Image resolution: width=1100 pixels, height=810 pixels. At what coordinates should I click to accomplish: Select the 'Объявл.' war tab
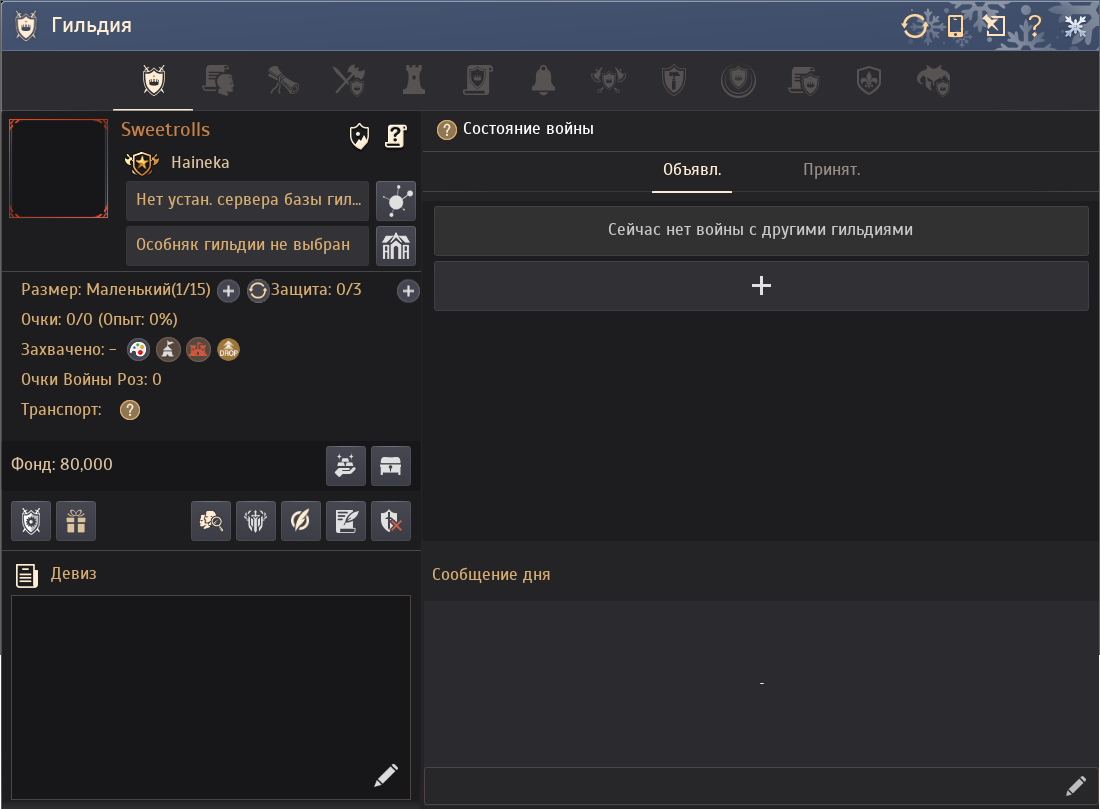[x=692, y=170]
